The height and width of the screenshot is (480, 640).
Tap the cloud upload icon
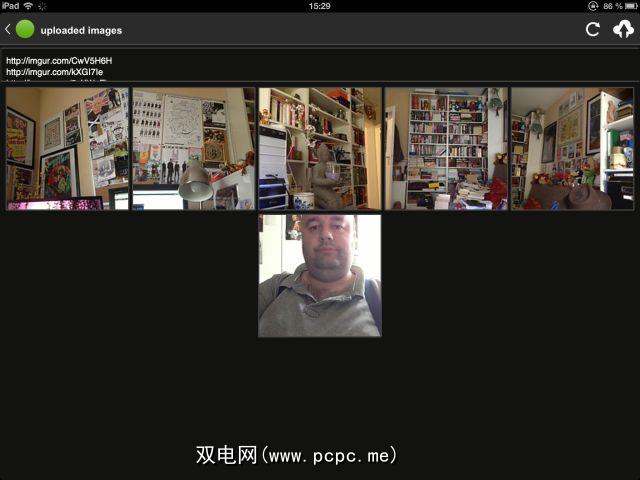click(x=623, y=29)
